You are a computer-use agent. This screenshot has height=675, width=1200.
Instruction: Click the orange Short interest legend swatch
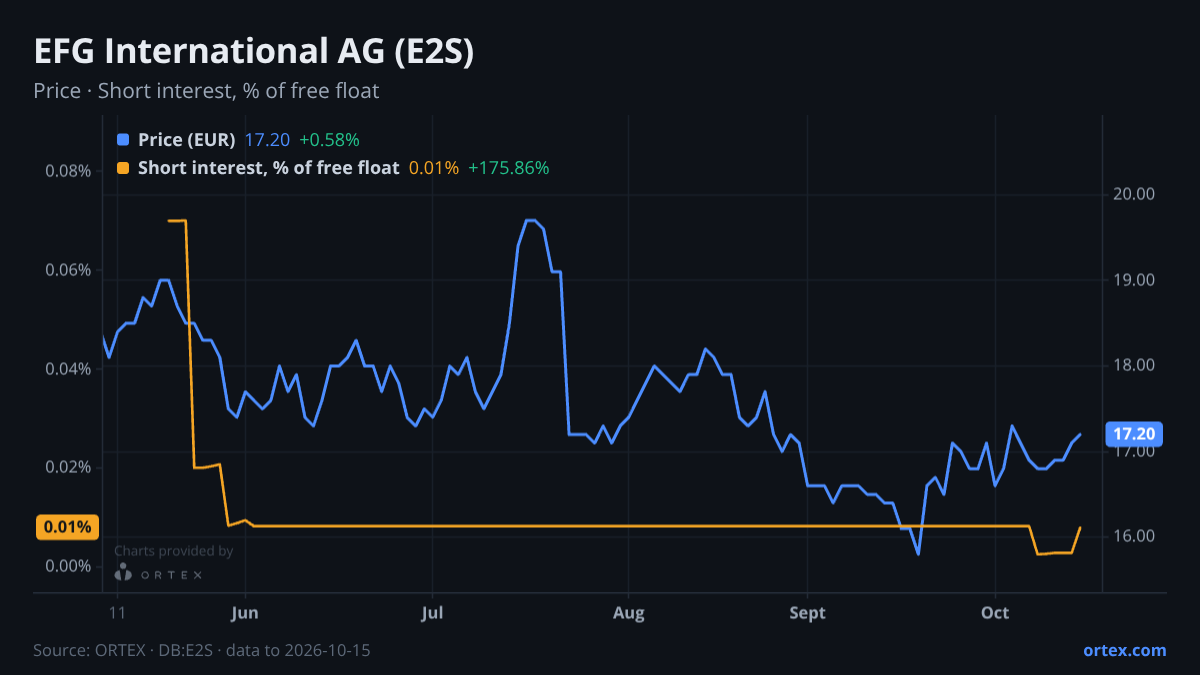(123, 168)
